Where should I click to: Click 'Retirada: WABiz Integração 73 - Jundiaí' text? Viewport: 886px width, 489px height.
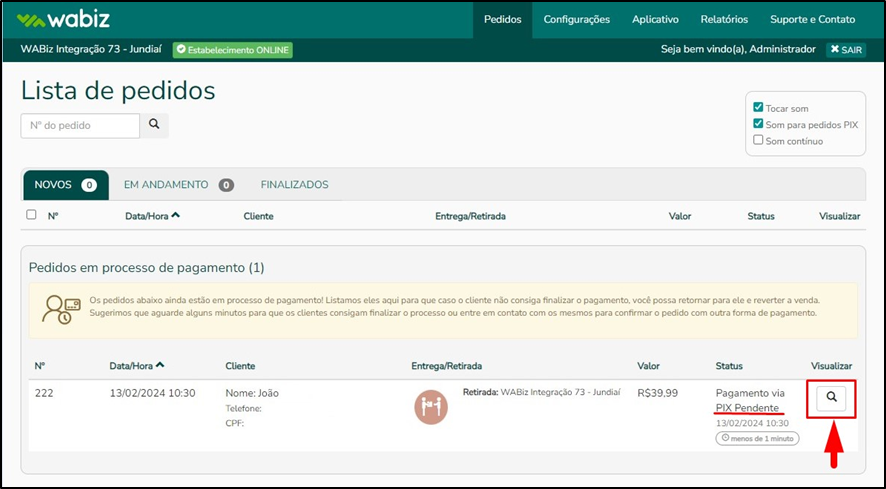pyautogui.click(x=541, y=392)
